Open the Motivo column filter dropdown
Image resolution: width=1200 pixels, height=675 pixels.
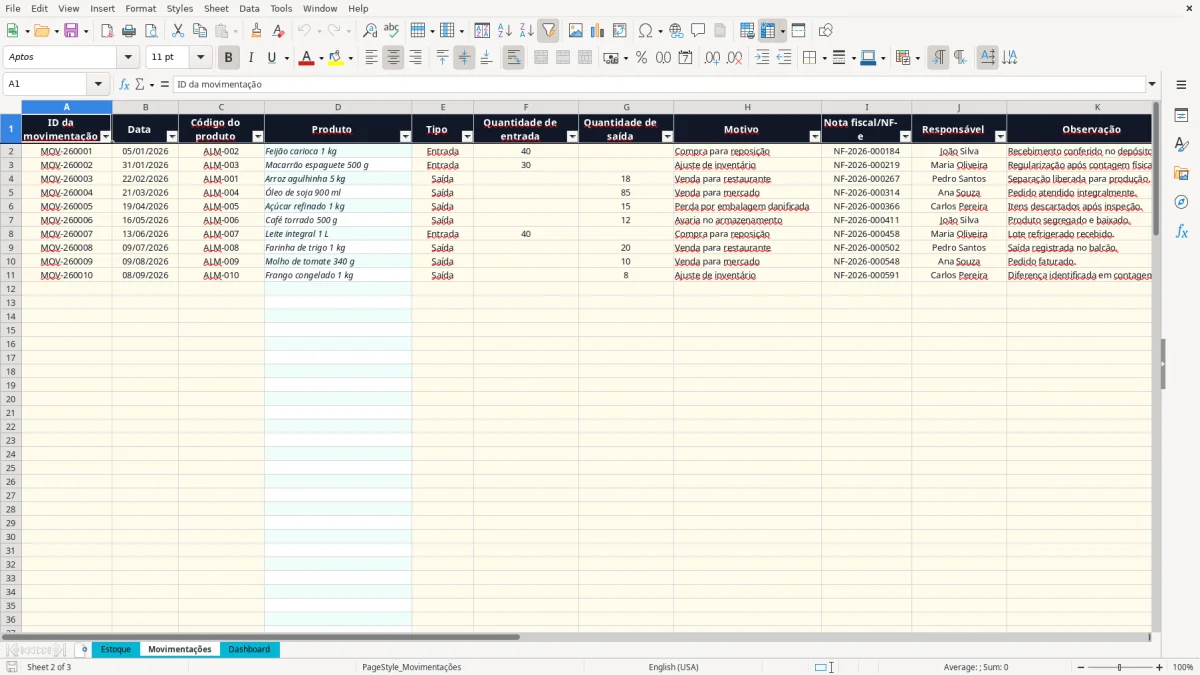tap(815, 136)
